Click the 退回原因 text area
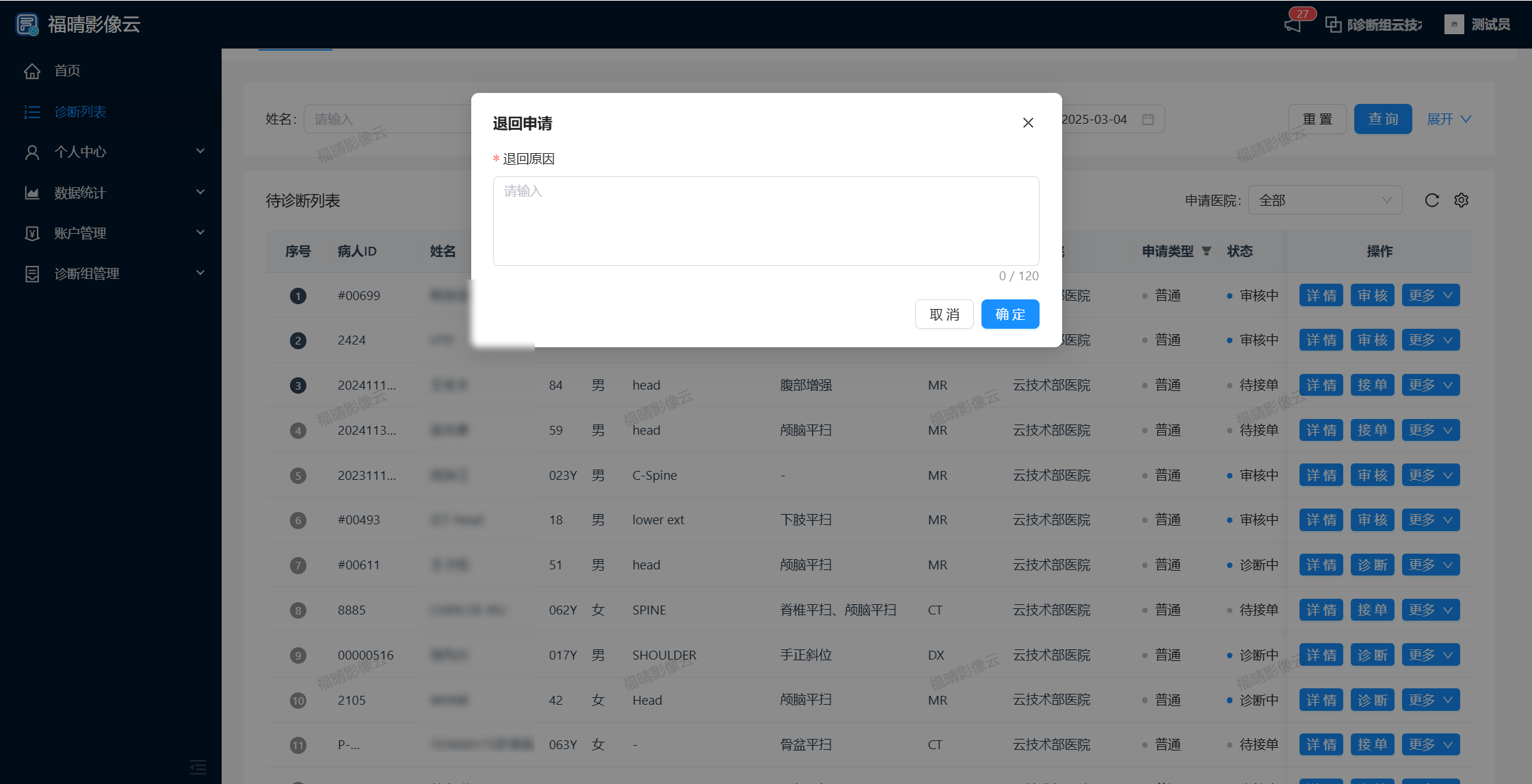1532x784 pixels. tap(766, 221)
